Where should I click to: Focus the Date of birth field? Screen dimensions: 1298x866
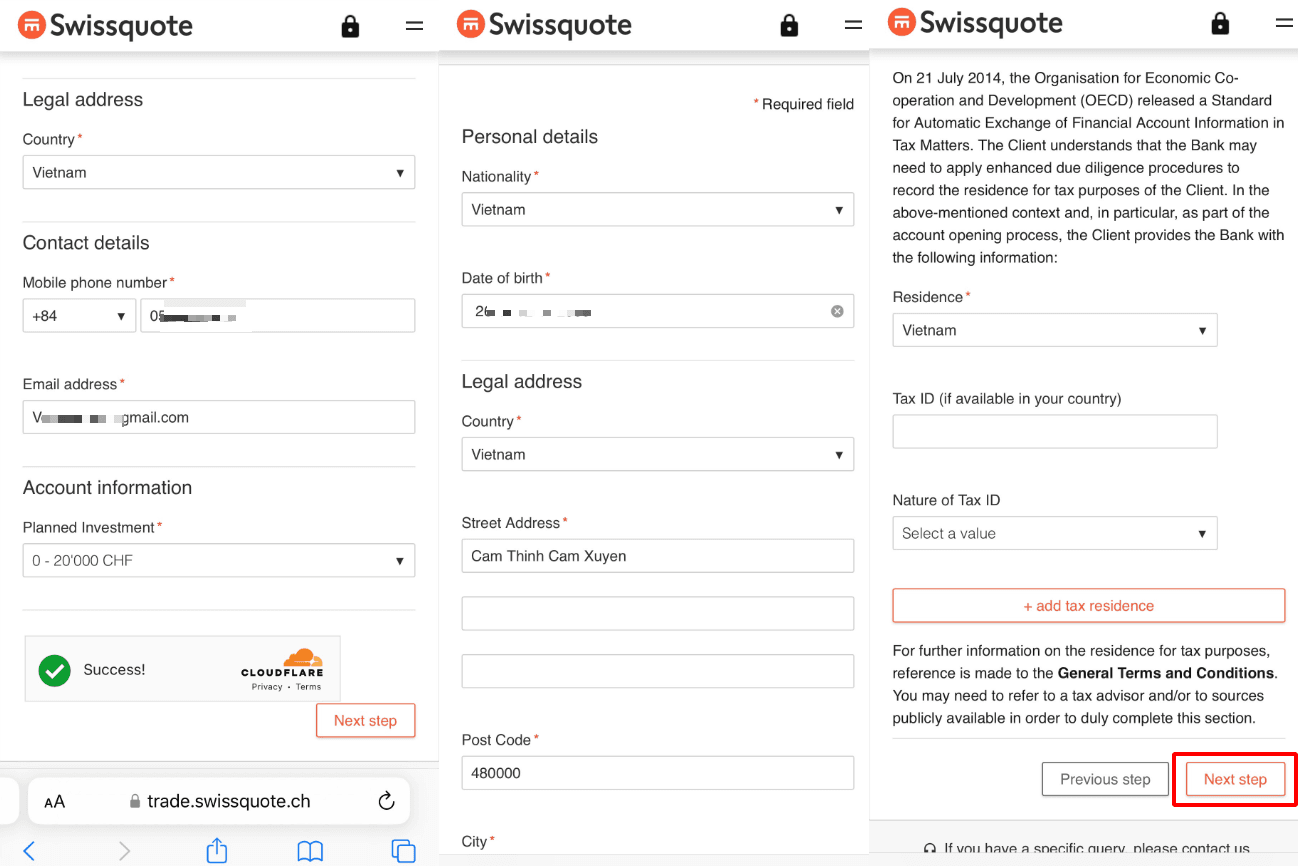pos(658,311)
